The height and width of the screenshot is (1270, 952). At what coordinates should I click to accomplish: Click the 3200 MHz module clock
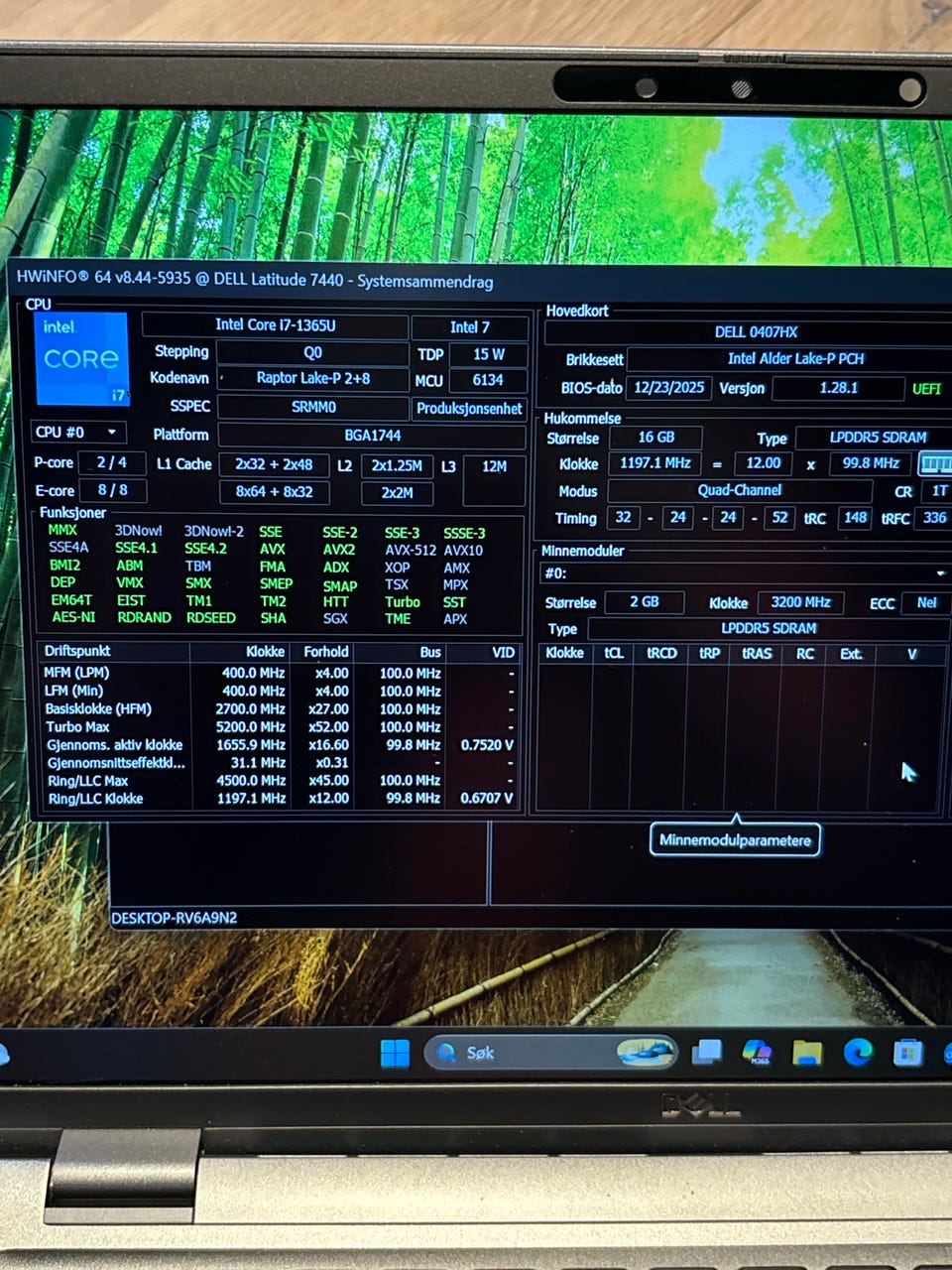800,602
